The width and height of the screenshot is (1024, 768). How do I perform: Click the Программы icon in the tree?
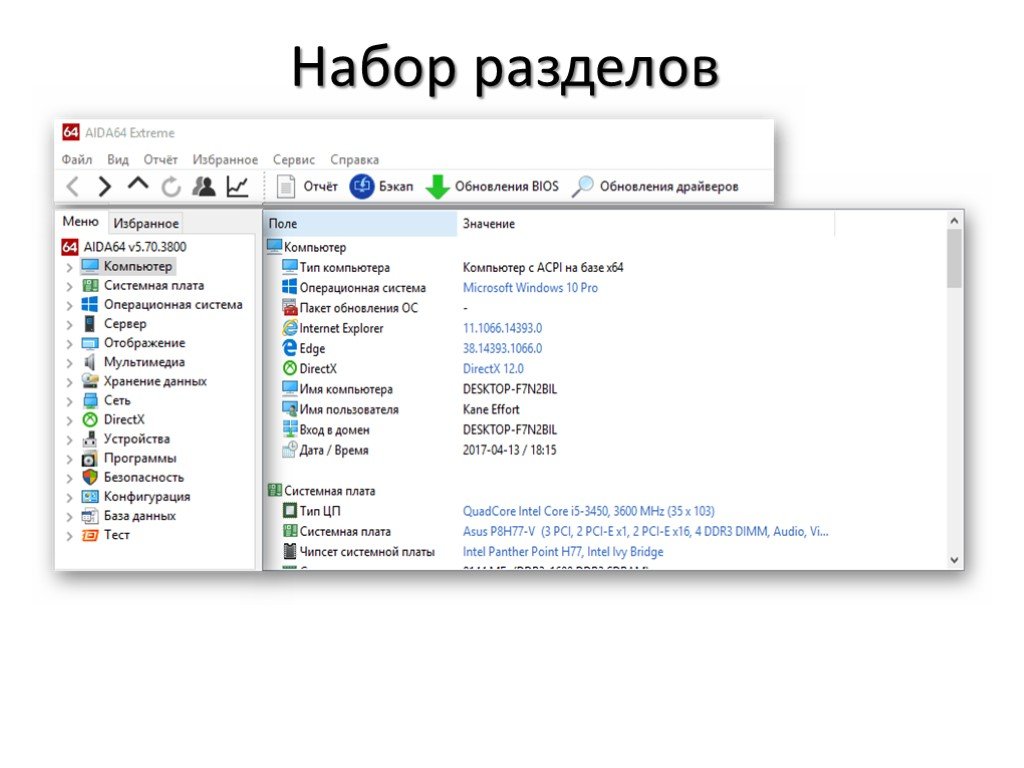pos(90,458)
